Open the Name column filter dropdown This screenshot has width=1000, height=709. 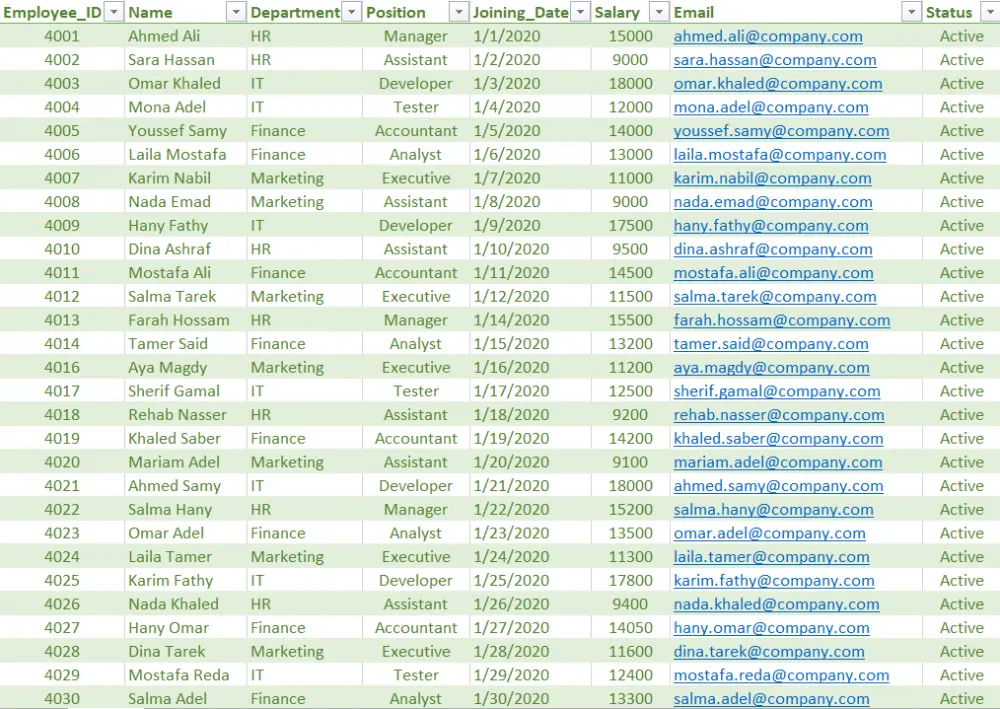(234, 12)
